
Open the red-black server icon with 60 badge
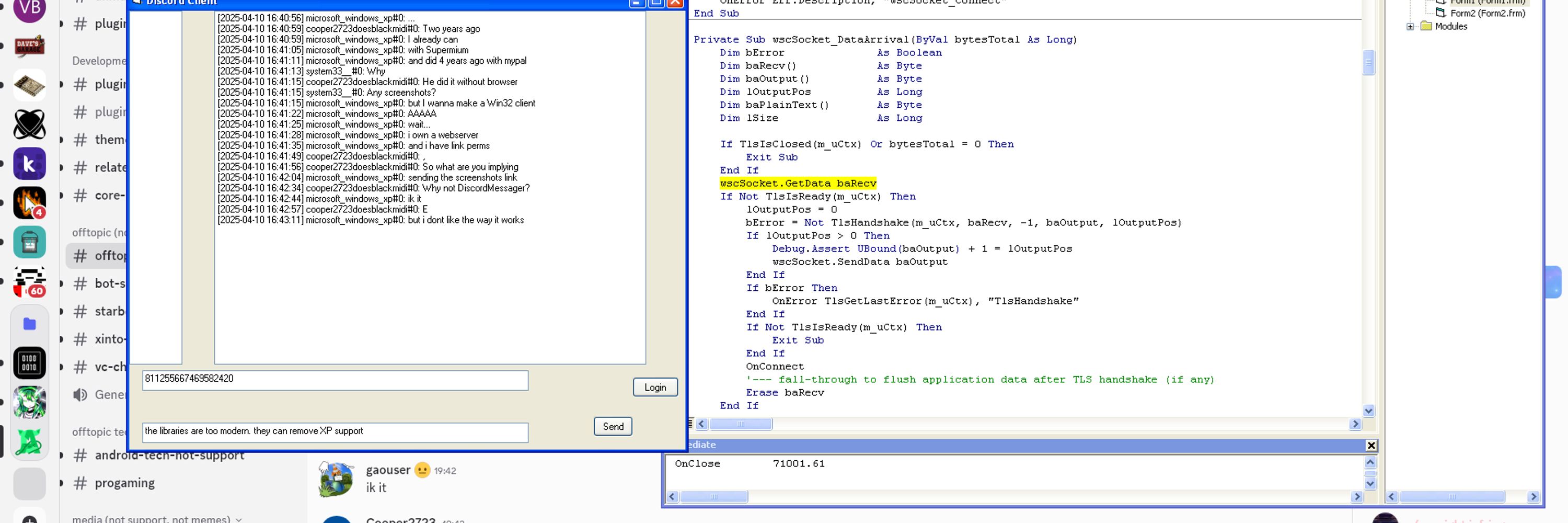point(29,282)
